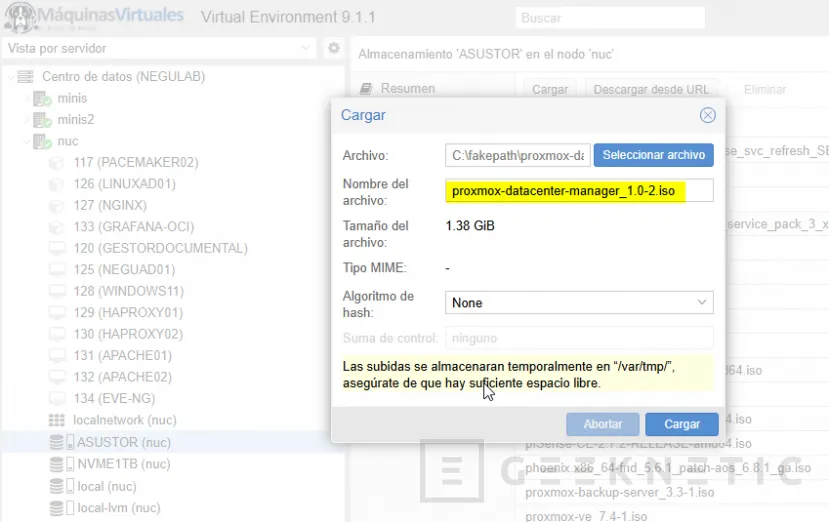This screenshot has height=522, width=829.
Task: Click the Nombre del archivo field
Action: point(579,191)
